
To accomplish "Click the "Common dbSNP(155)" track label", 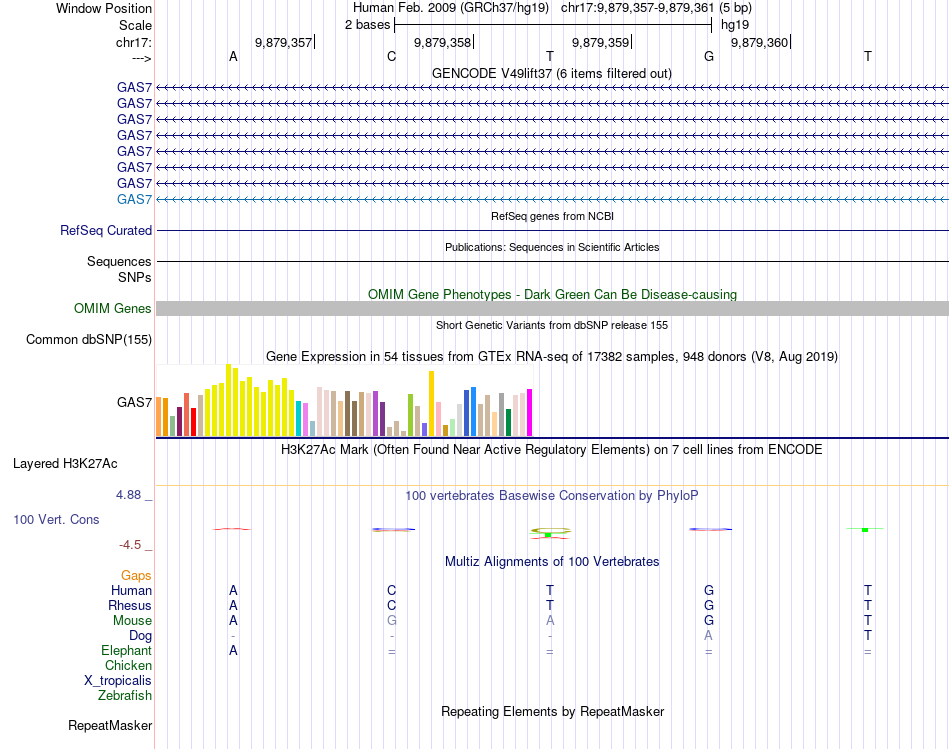I will tap(89, 339).
